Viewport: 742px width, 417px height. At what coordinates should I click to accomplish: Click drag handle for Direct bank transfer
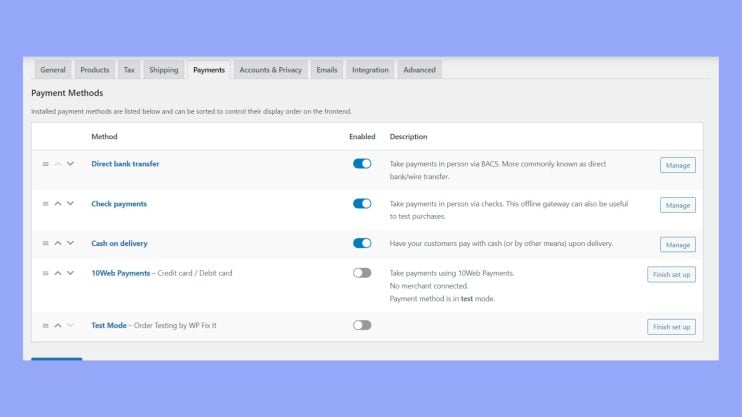(x=45, y=164)
